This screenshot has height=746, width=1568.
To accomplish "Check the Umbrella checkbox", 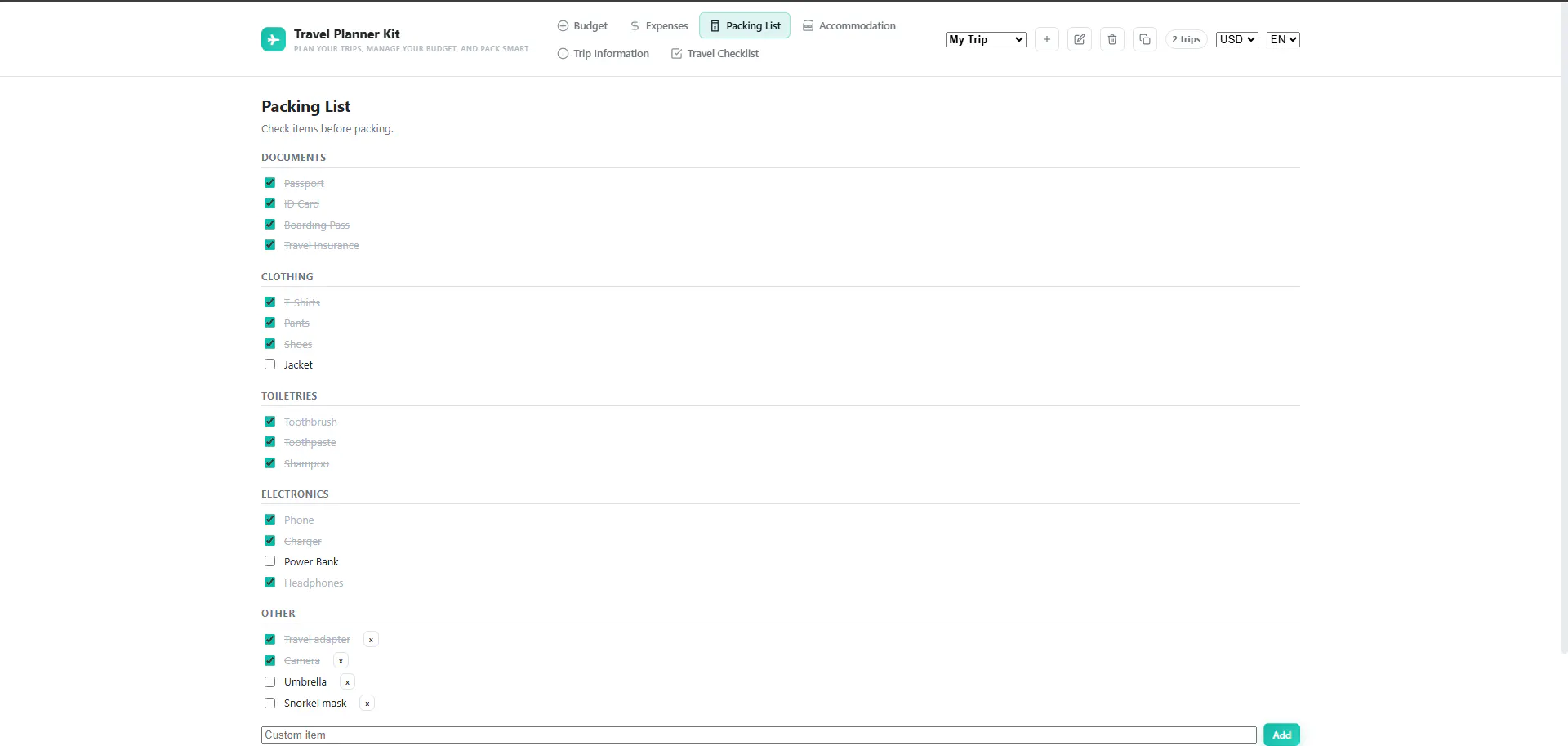I will click(x=269, y=681).
